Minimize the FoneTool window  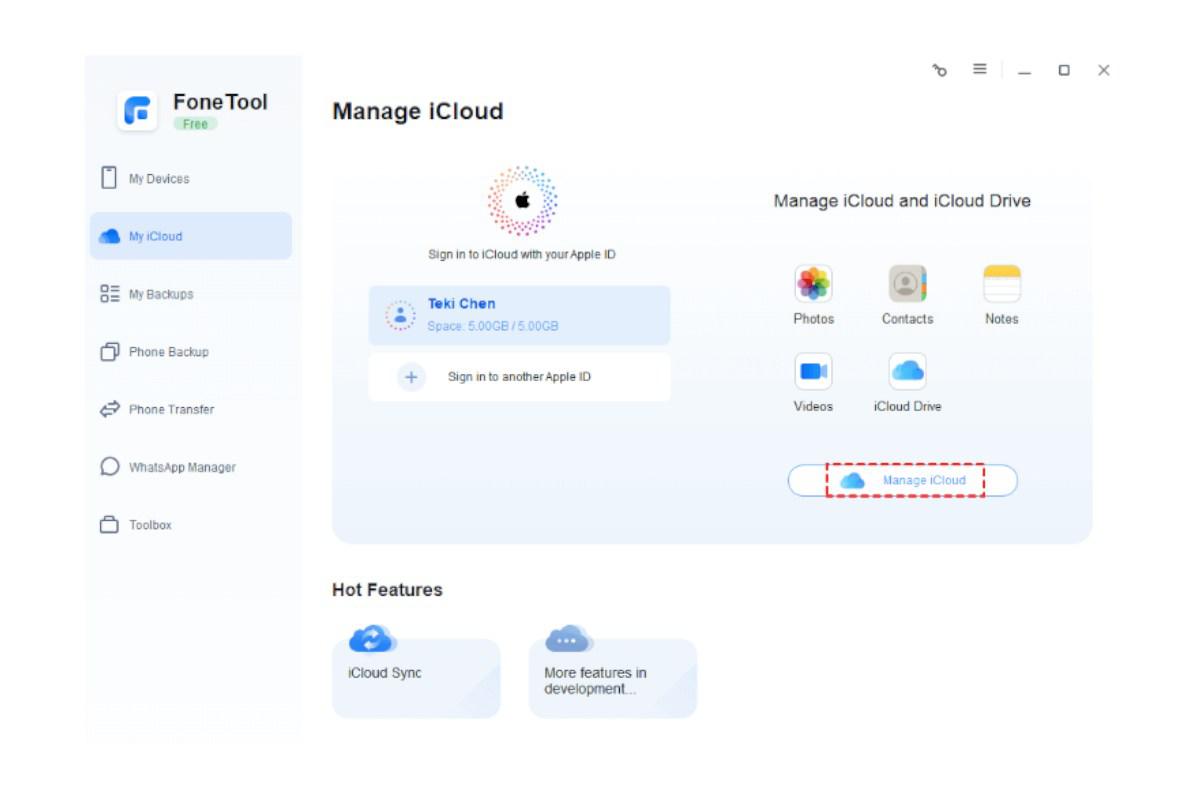[1024, 71]
